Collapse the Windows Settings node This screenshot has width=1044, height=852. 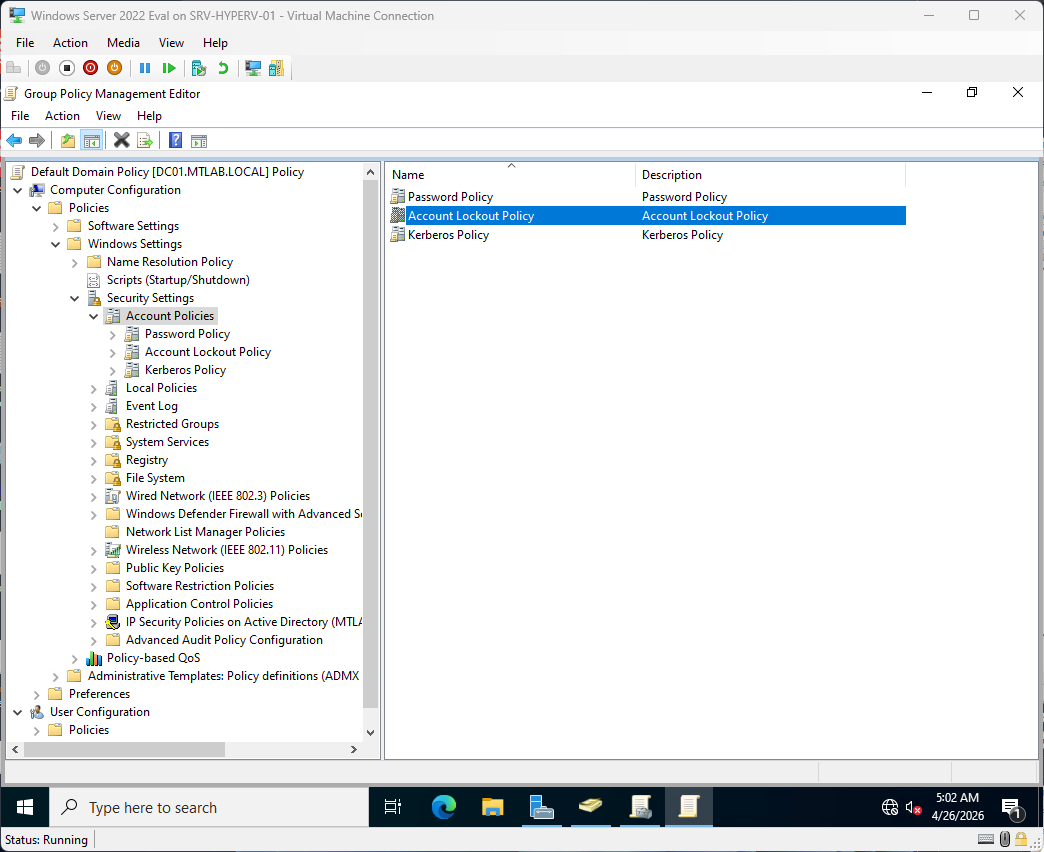(56, 244)
